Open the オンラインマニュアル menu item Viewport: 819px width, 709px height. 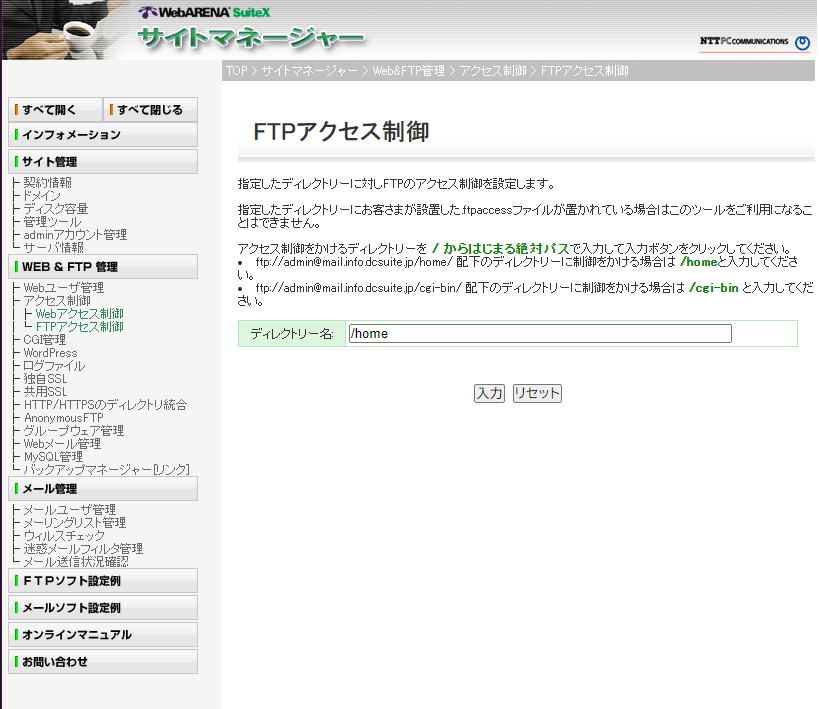(x=103, y=635)
